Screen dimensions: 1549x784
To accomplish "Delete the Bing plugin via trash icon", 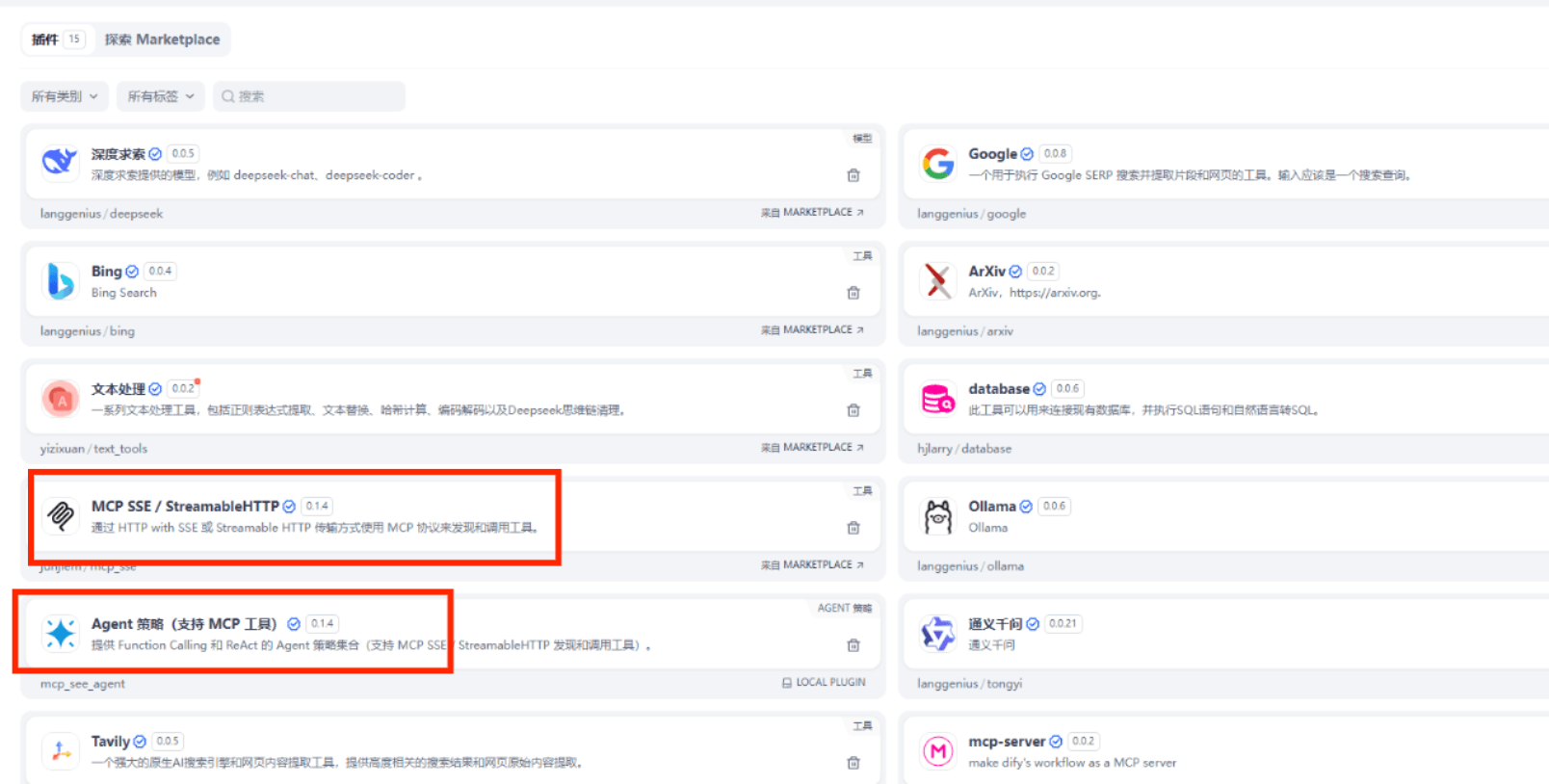I will pyautogui.click(x=853, y=293).
